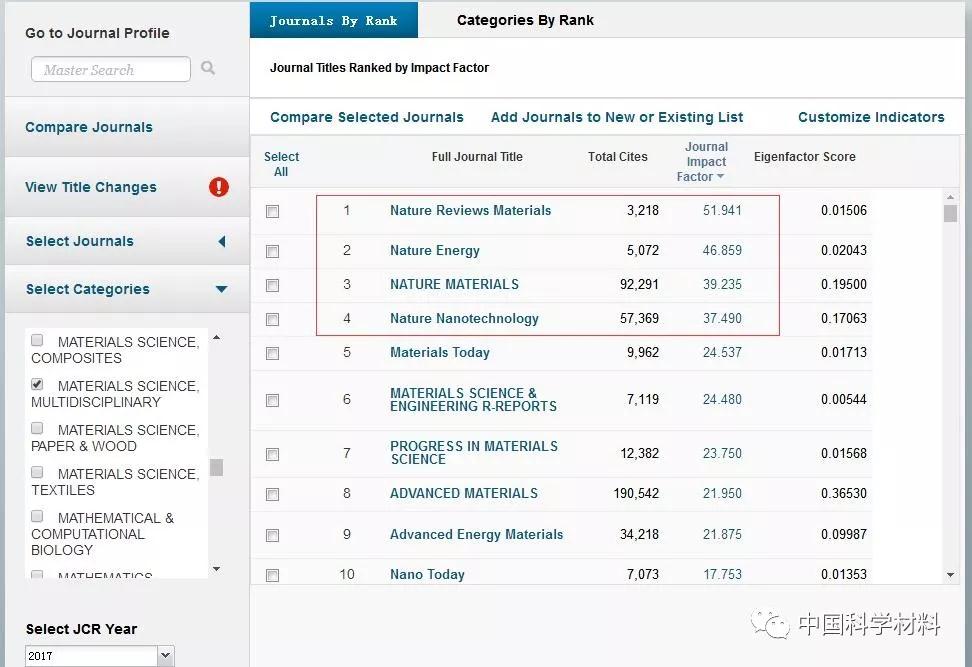Check the Nature Reviews Materials checkbox

pos(272,211)
